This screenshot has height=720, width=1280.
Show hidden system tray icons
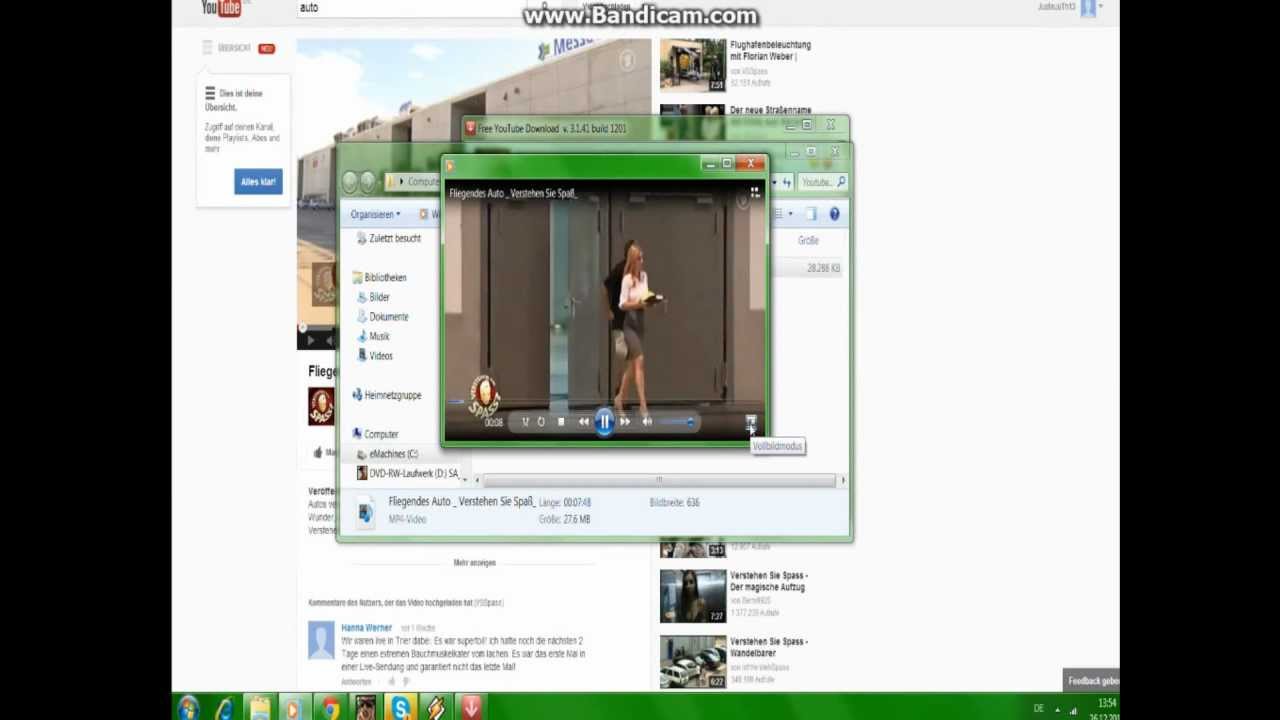[x=1058, y=709]
